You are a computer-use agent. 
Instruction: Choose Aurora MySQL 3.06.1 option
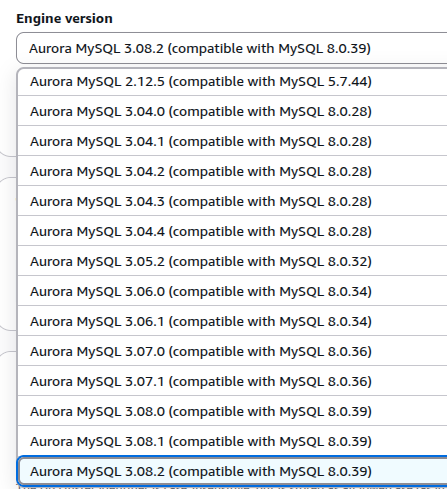[232, 321]
